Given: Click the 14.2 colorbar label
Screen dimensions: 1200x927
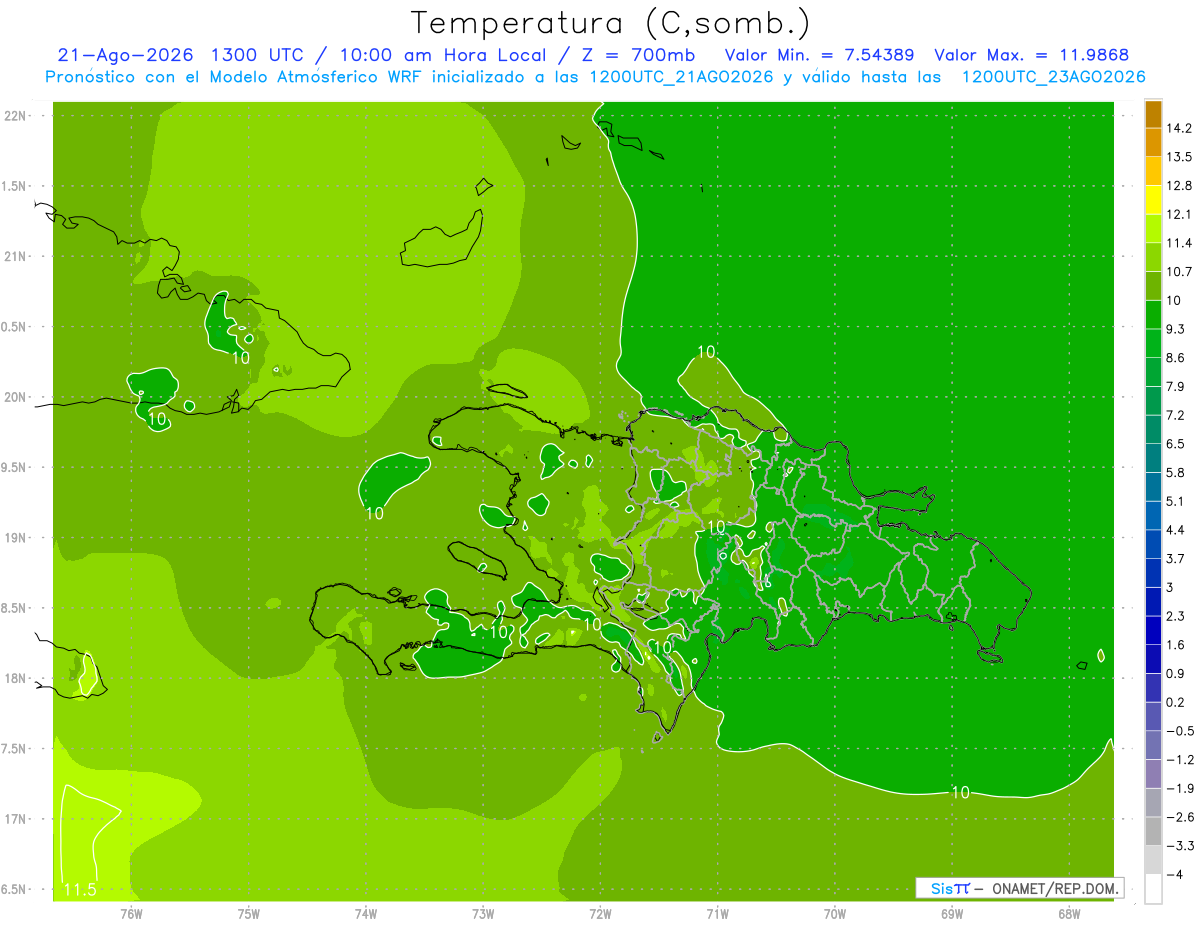Looking at the screenshot, I should pyautogui.click(x=1178, y=128).
